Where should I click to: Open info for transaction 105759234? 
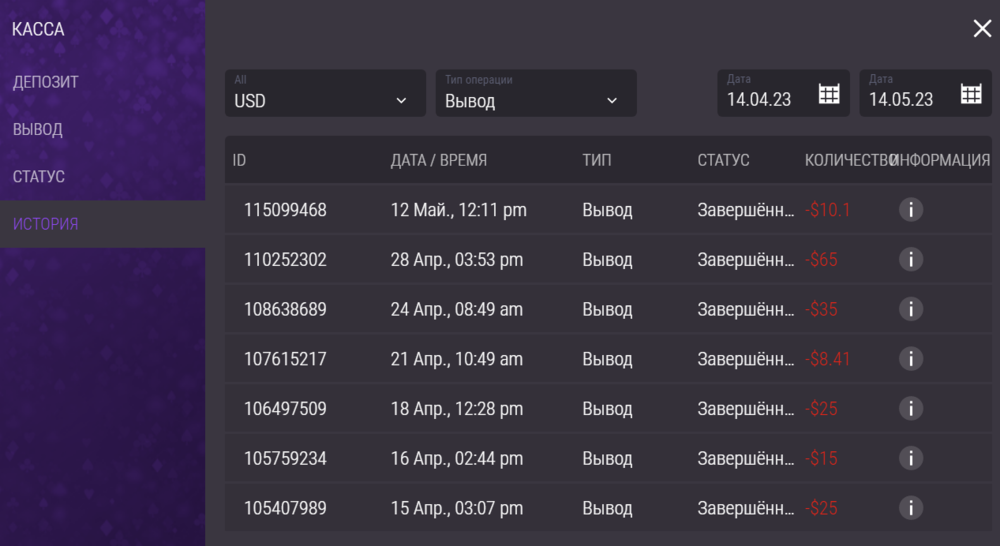911,458
